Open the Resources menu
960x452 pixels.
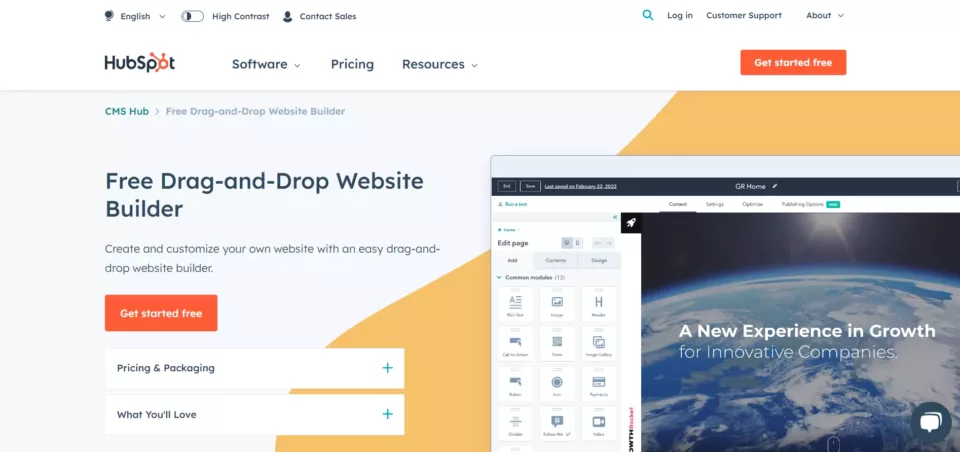tap(439, 64)
